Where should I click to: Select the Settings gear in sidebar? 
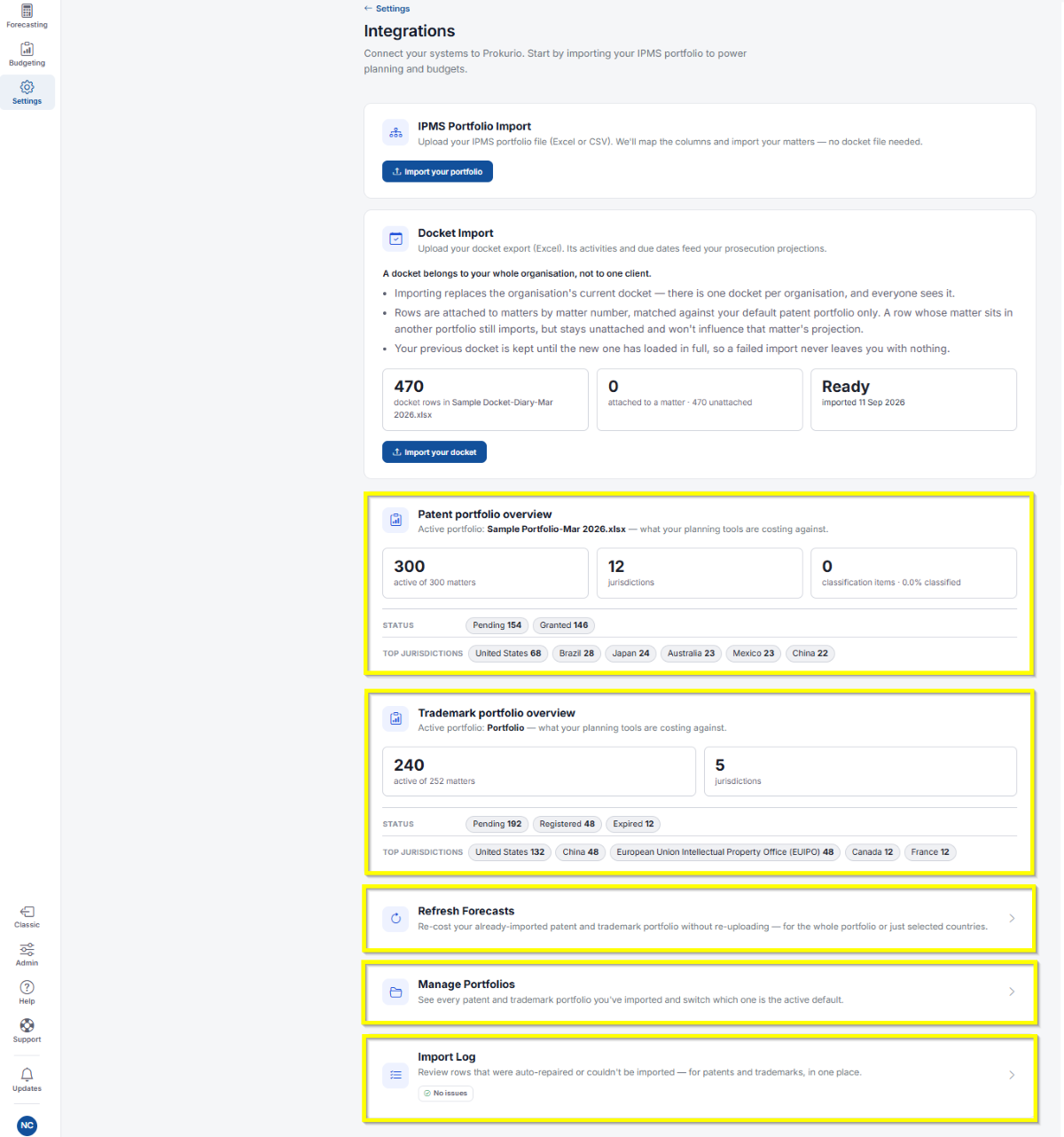click(x=27, y=92)
